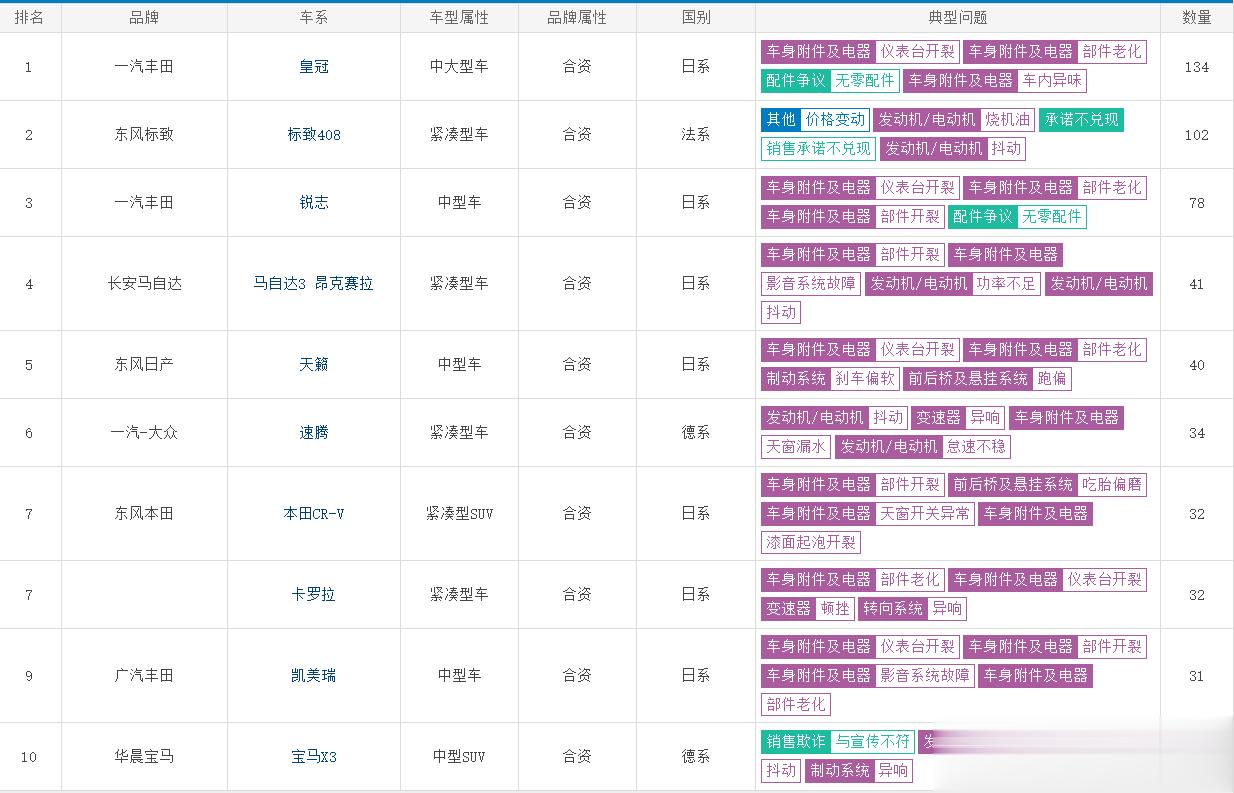Select the 配件争议 tag in 皇冠 row

(796, 81)
